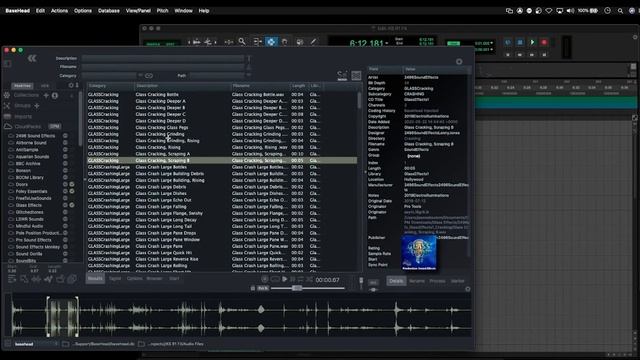Adjust the pitch slider handle
The image size is (640, 360).
coord(297,288)
